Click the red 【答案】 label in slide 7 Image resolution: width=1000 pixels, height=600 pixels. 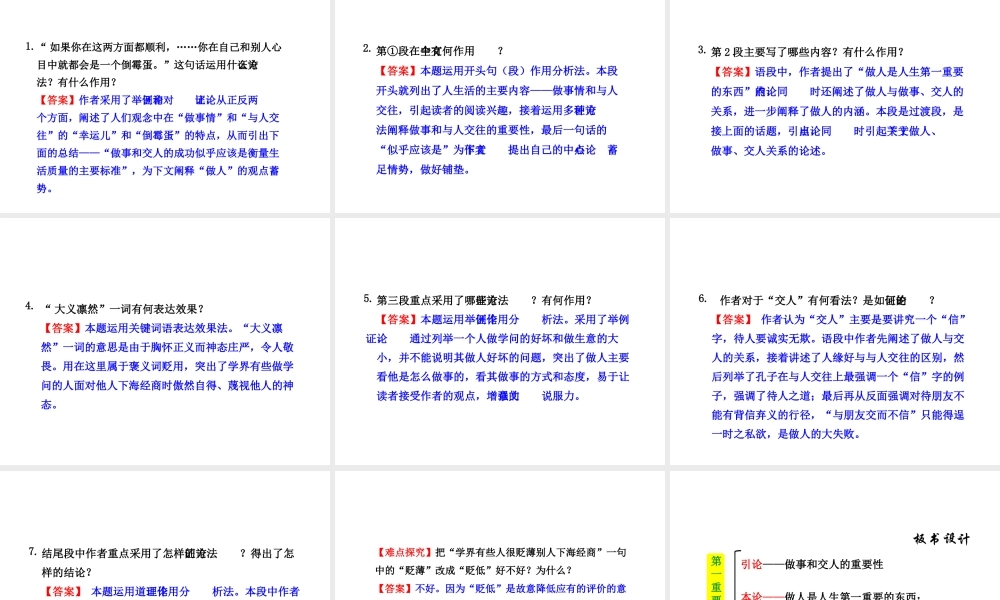tap(63, 592)
